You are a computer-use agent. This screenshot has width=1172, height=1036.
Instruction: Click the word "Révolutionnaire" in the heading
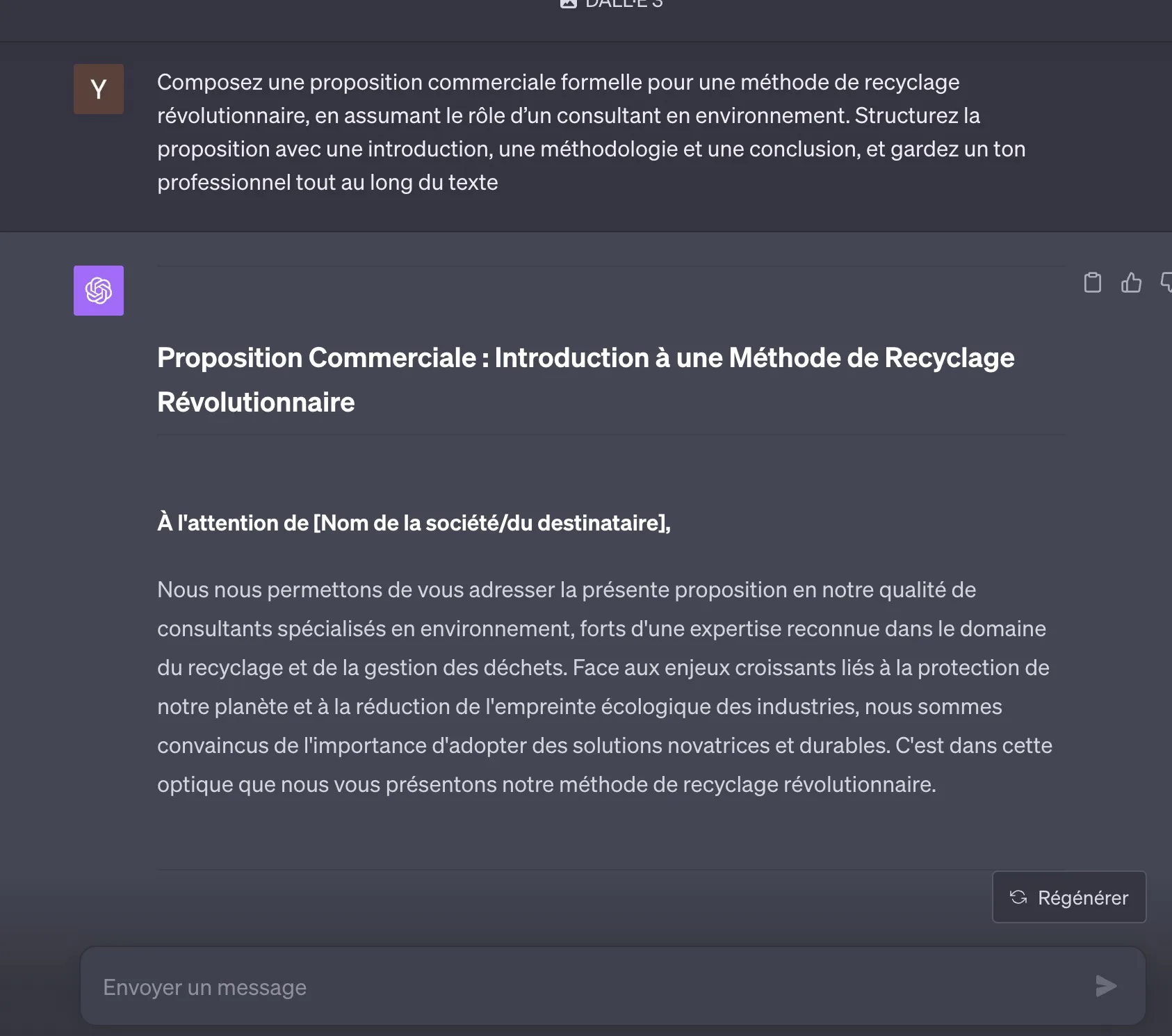point(256,403)
